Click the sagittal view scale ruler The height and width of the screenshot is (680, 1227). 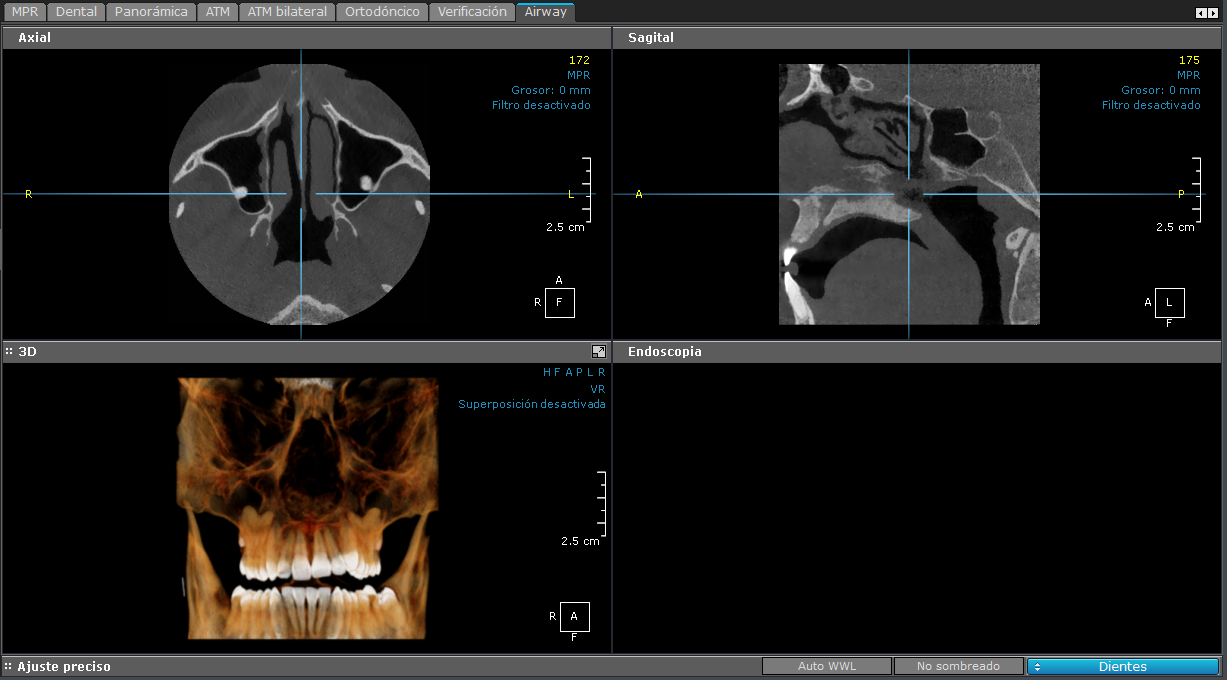click(1197, 190)
